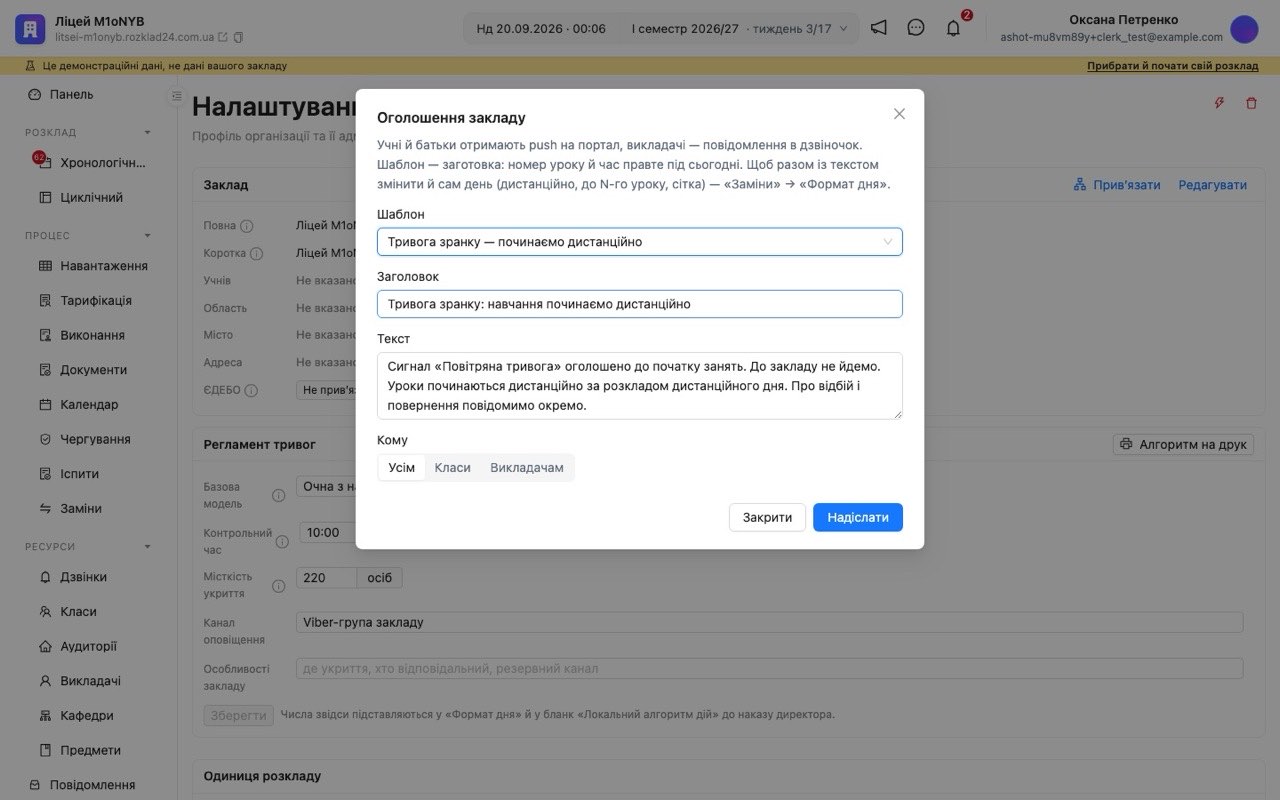1280x800 pixels.
Task: Click the red trash delete icon
Action: (x=1251, y=103)
